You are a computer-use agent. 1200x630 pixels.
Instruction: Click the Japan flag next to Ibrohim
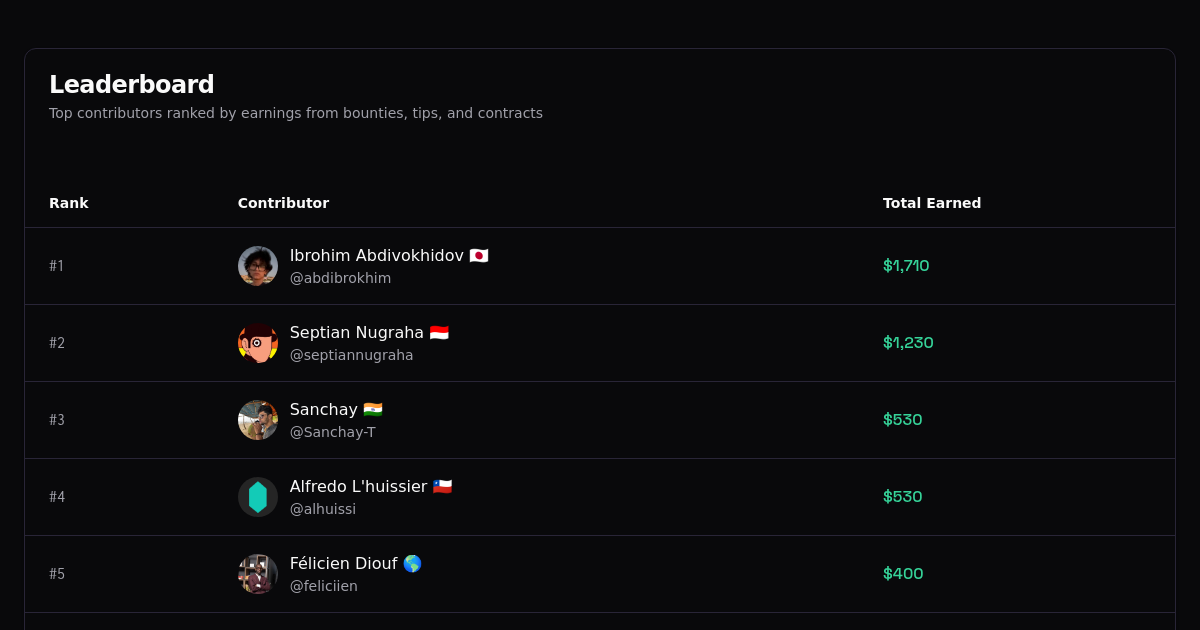pyautogui.click(x=478, y=255)
